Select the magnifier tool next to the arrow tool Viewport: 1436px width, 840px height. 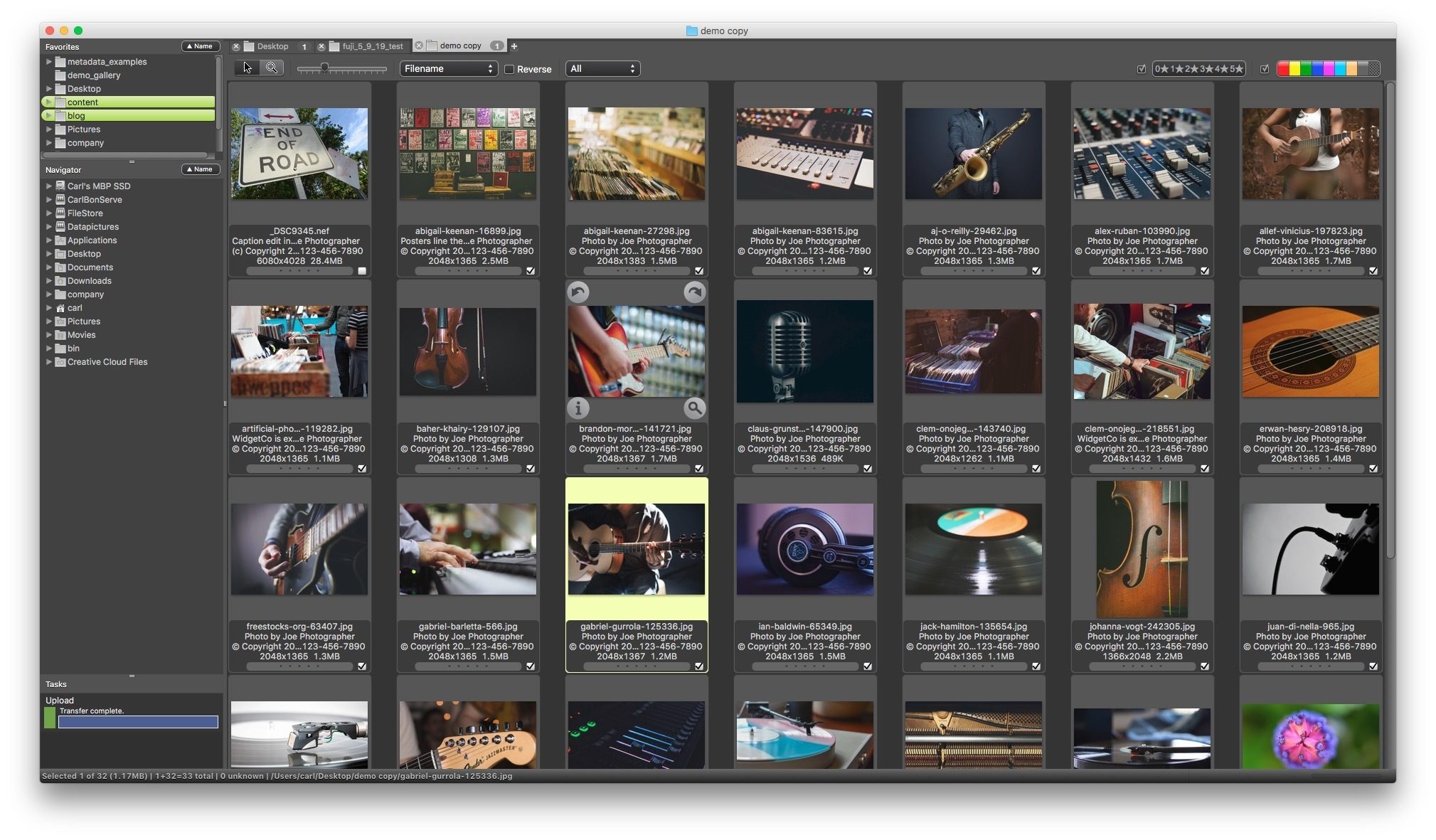[272, 67]
